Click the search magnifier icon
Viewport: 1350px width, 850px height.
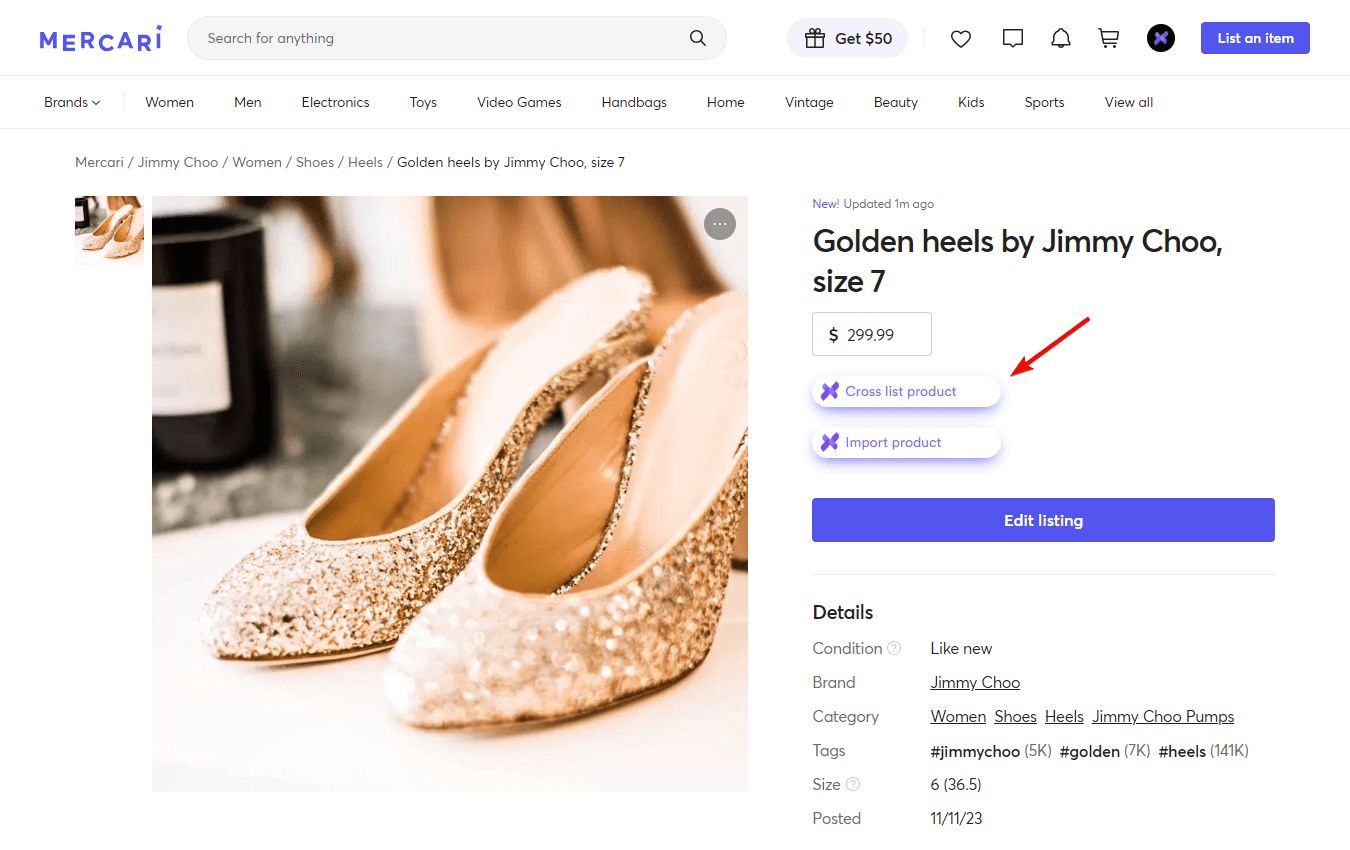[698, 38]
